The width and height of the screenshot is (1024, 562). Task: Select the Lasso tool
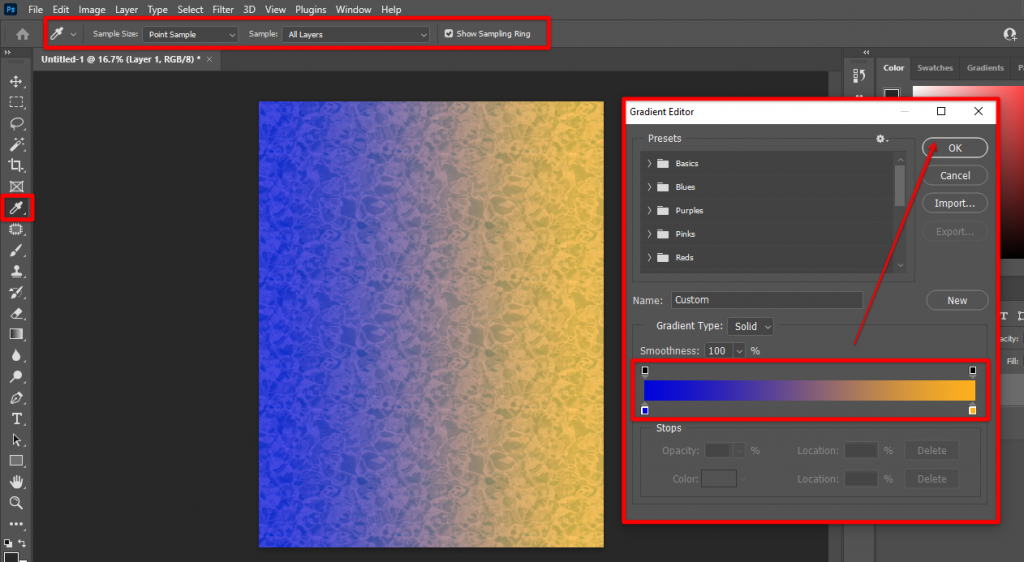coord(16,123)
